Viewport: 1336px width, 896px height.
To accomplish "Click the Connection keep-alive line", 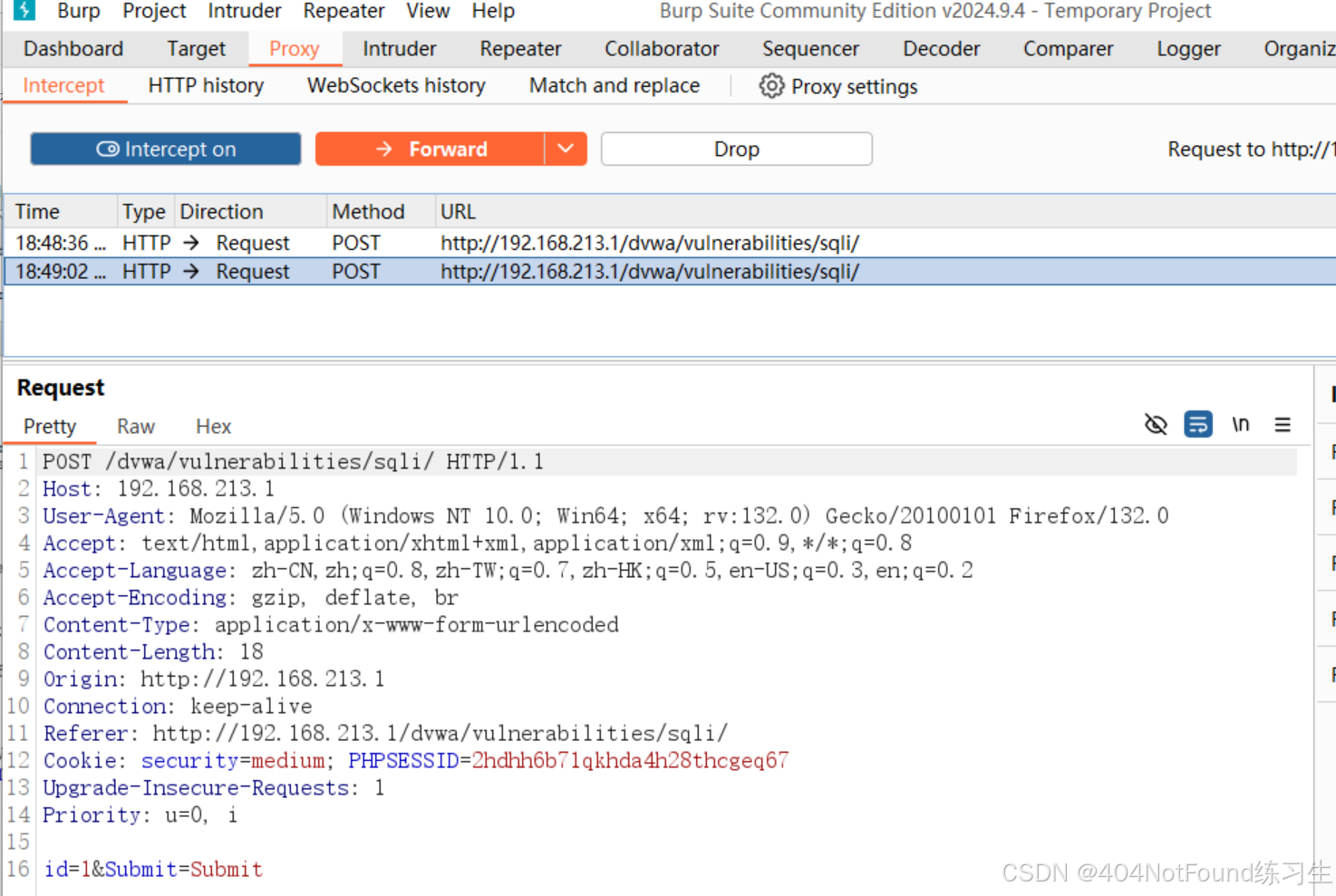I will pyautogui.click(x=178, y=707).
